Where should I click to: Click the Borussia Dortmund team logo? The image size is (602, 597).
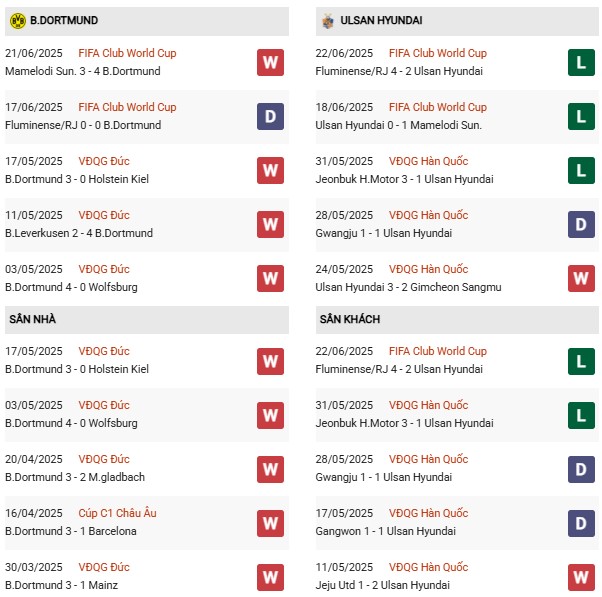pyautogui.click(x=16, y=20)
